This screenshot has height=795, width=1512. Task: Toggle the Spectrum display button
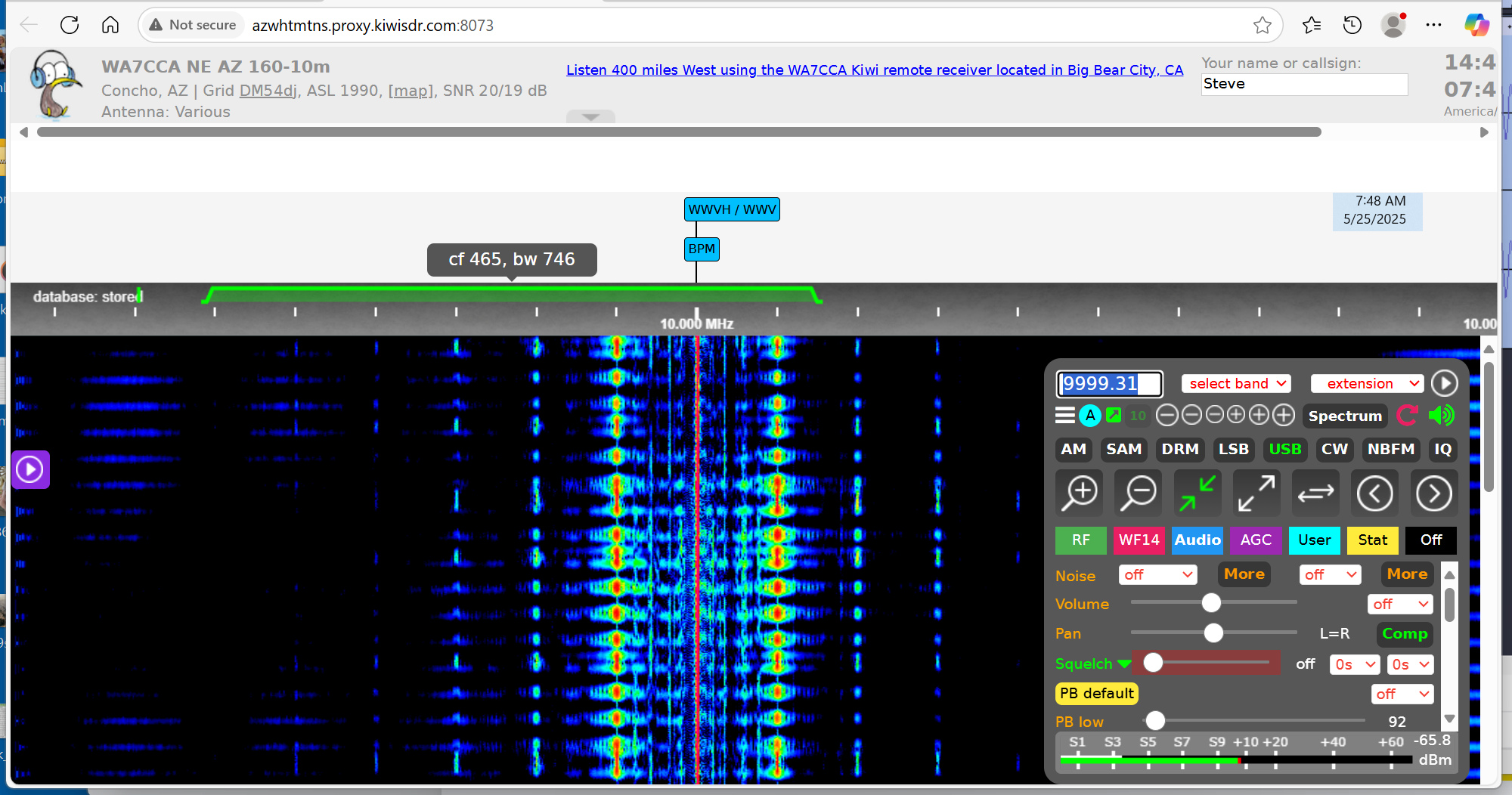click(1345, 416)
